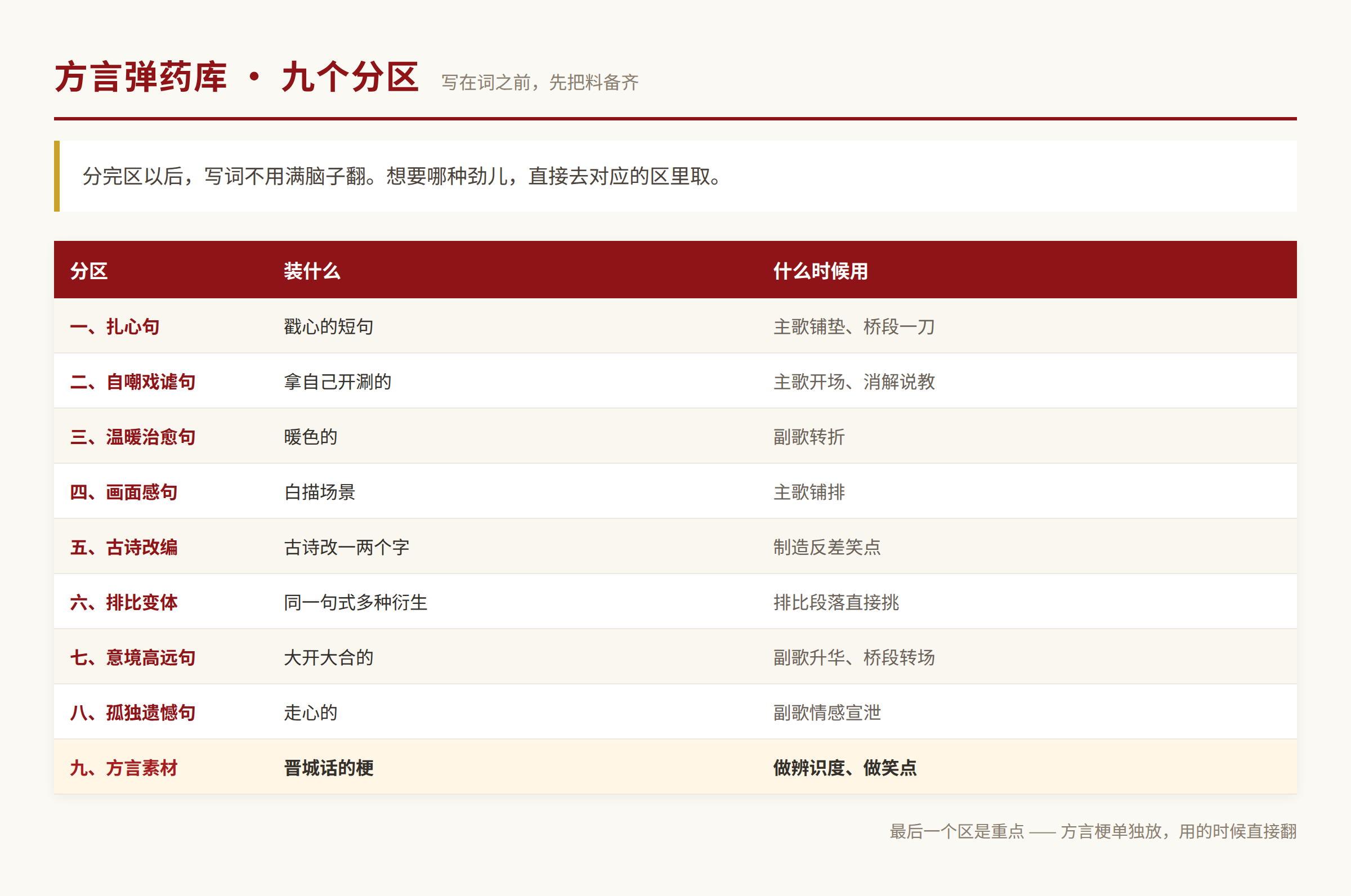Screen dimensions: 1351x896
Task: Click the cell 走心的
Action: point(311,712)
